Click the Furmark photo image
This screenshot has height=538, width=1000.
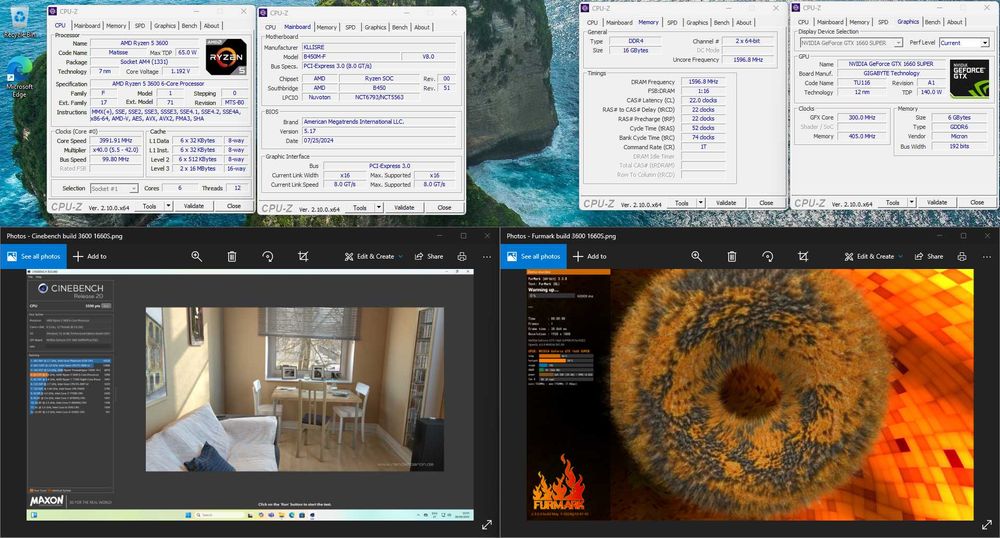pos(750,395)
